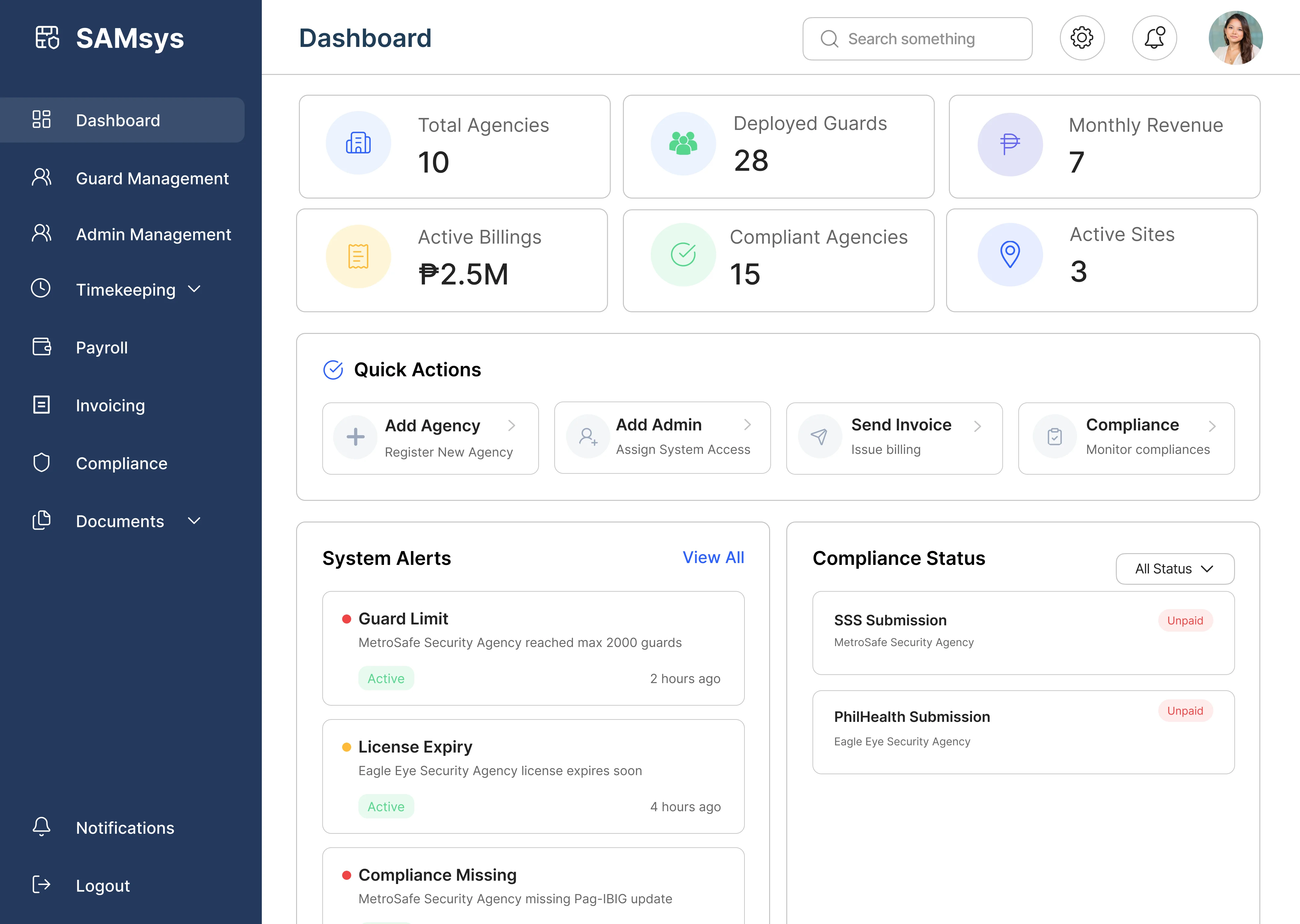The width and height of the screenshot is (1300, 924).
Task: Select the Guard Management sidebar icon
Action: 40,178
